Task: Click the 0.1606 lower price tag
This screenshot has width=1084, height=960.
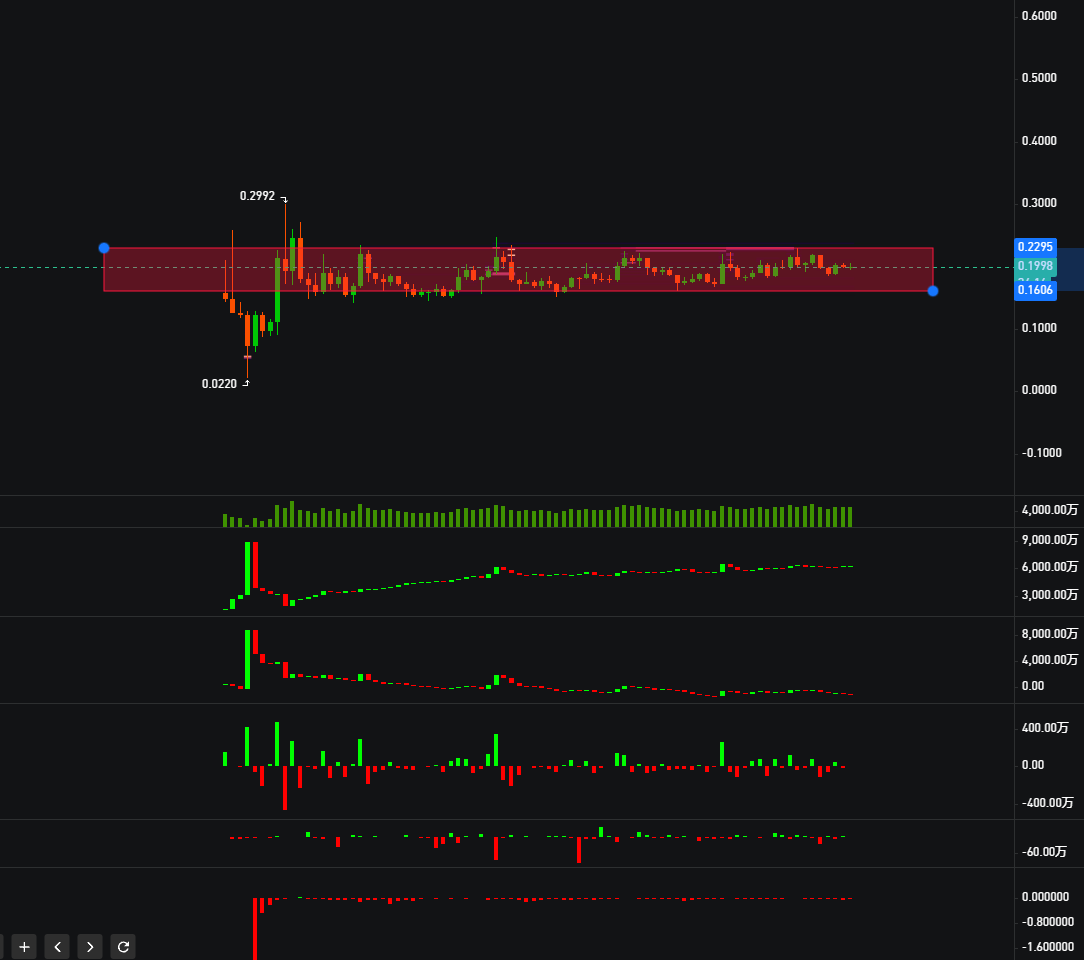Action: point(1035,290)
